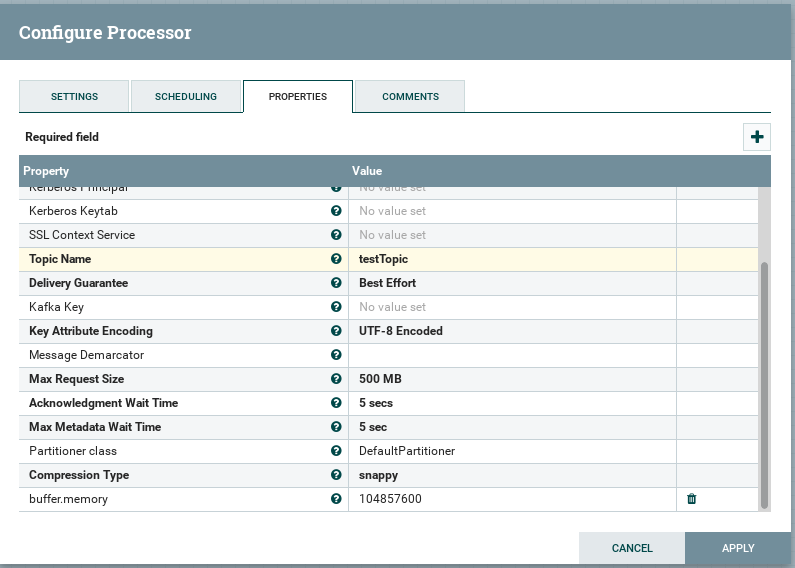Show help for Delivery Guarantee property
Image resolution: width=795 pixels, height=568 pixels.
pyautogui.click(x=336, y=283)
